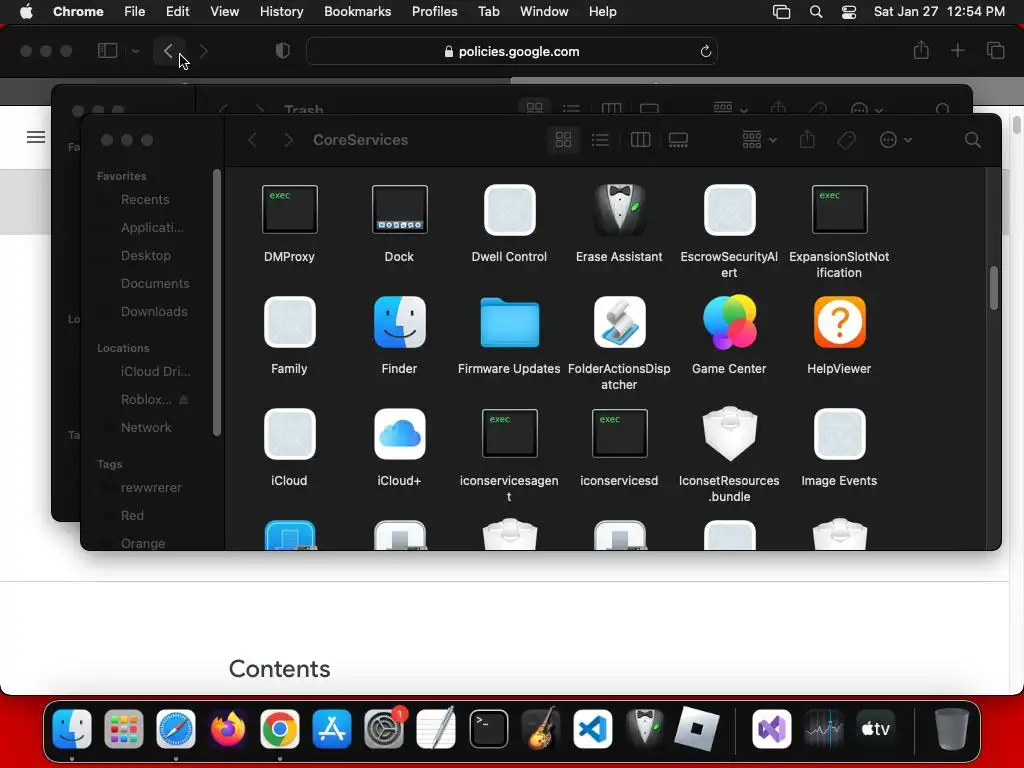
Task: Click the search icon in CoreServices window
Action: tap(972, 140)
